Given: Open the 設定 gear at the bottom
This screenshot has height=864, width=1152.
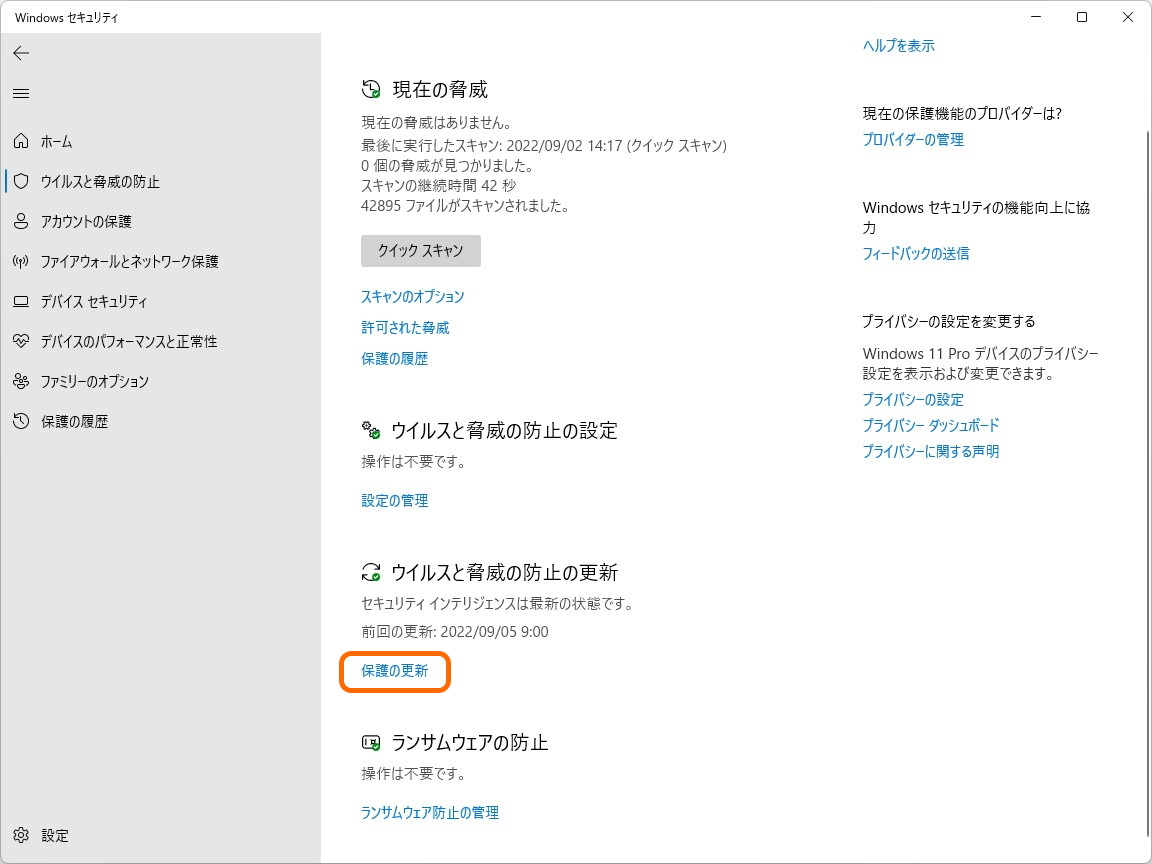Looking at the screenshot, I should (44, 836).
